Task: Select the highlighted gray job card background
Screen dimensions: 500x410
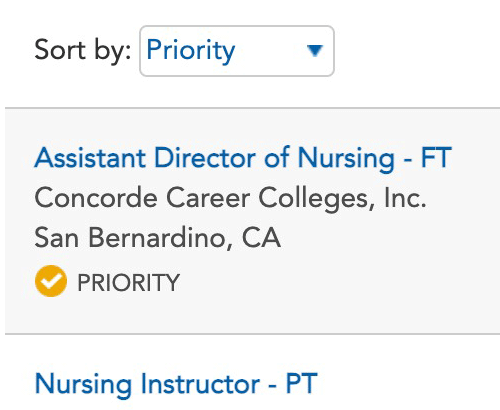Action: [252, 221]
